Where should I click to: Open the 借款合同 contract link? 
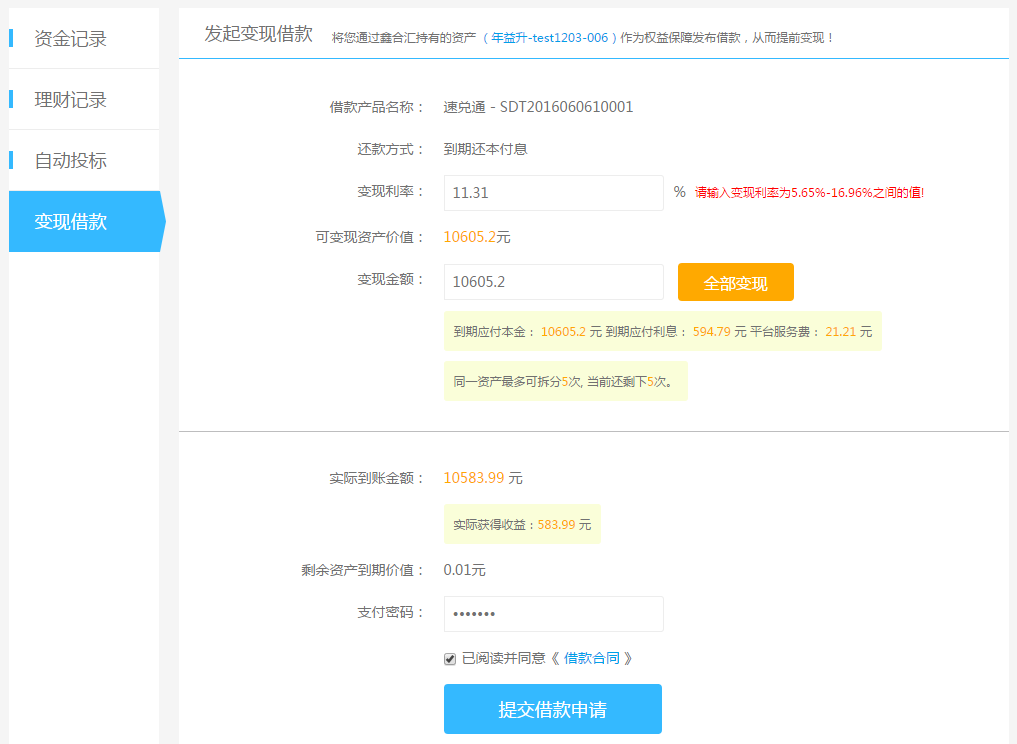pos(592,658)
